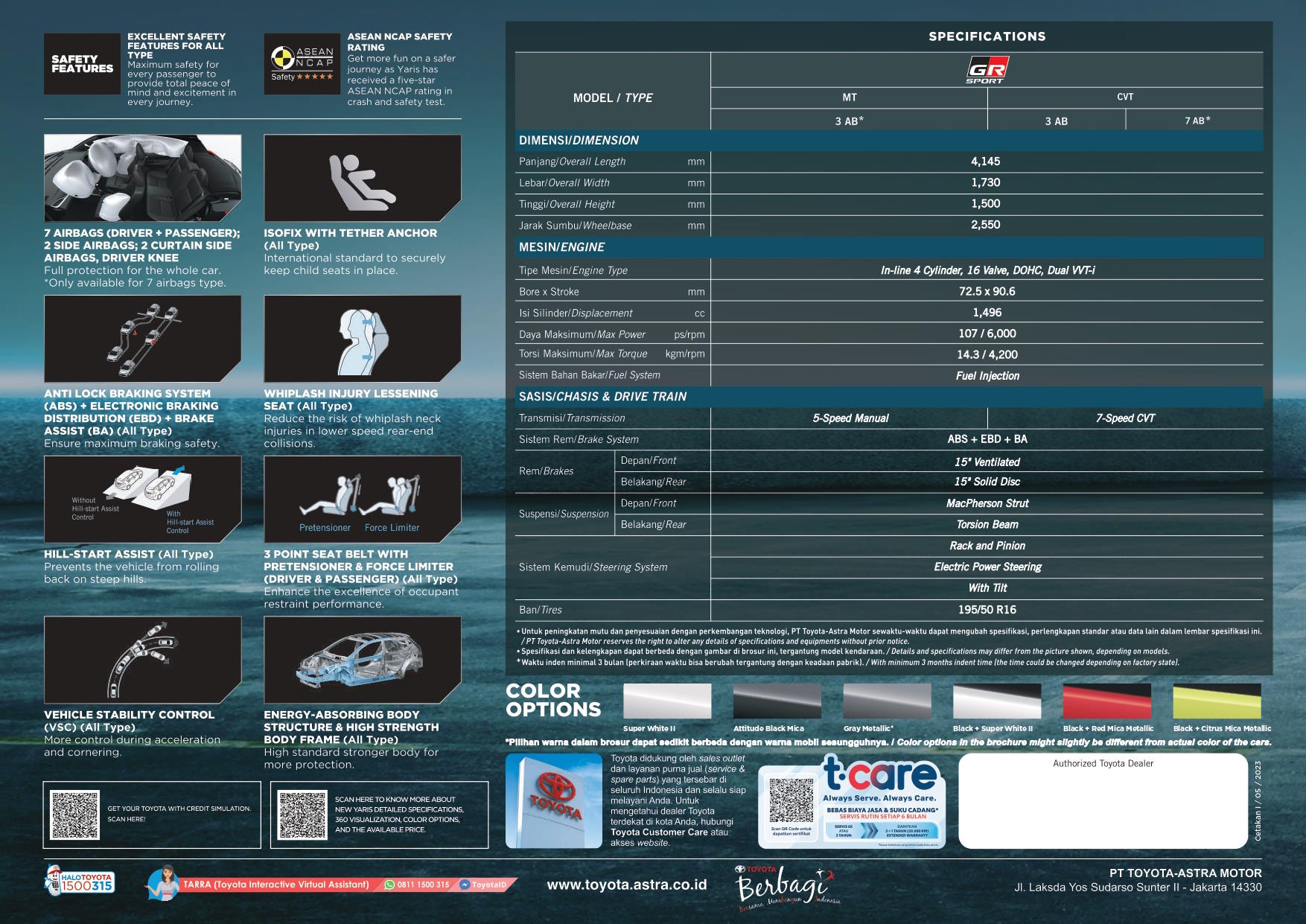Select the Black + Super White II swatch

click(997, 701)
